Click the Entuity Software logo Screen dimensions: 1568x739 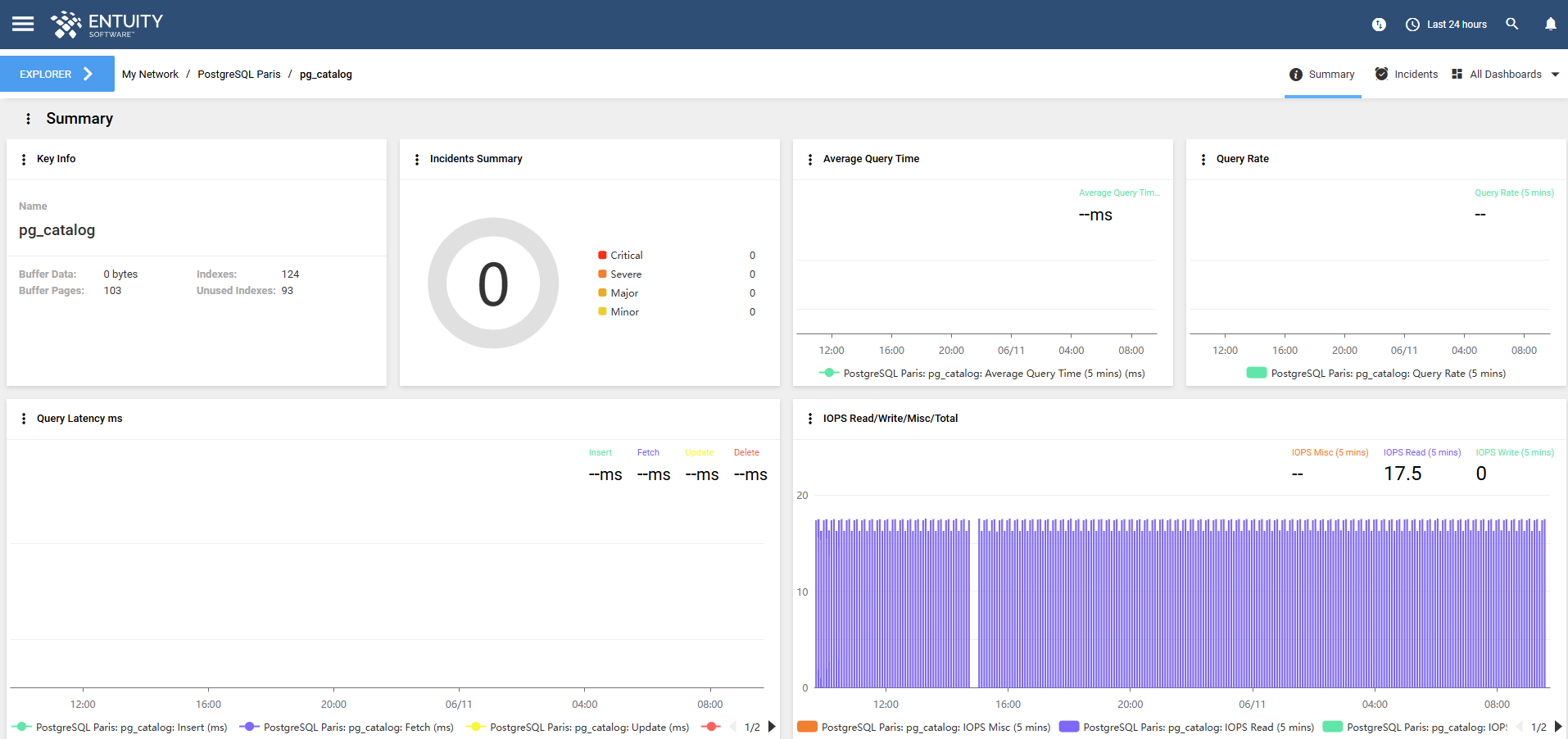(106, 25)
